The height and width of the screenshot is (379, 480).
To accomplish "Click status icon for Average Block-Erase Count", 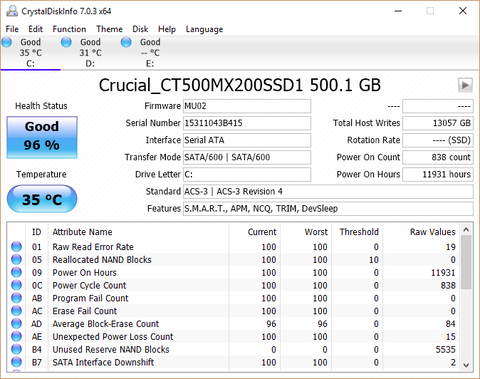I will pos(16,324).
